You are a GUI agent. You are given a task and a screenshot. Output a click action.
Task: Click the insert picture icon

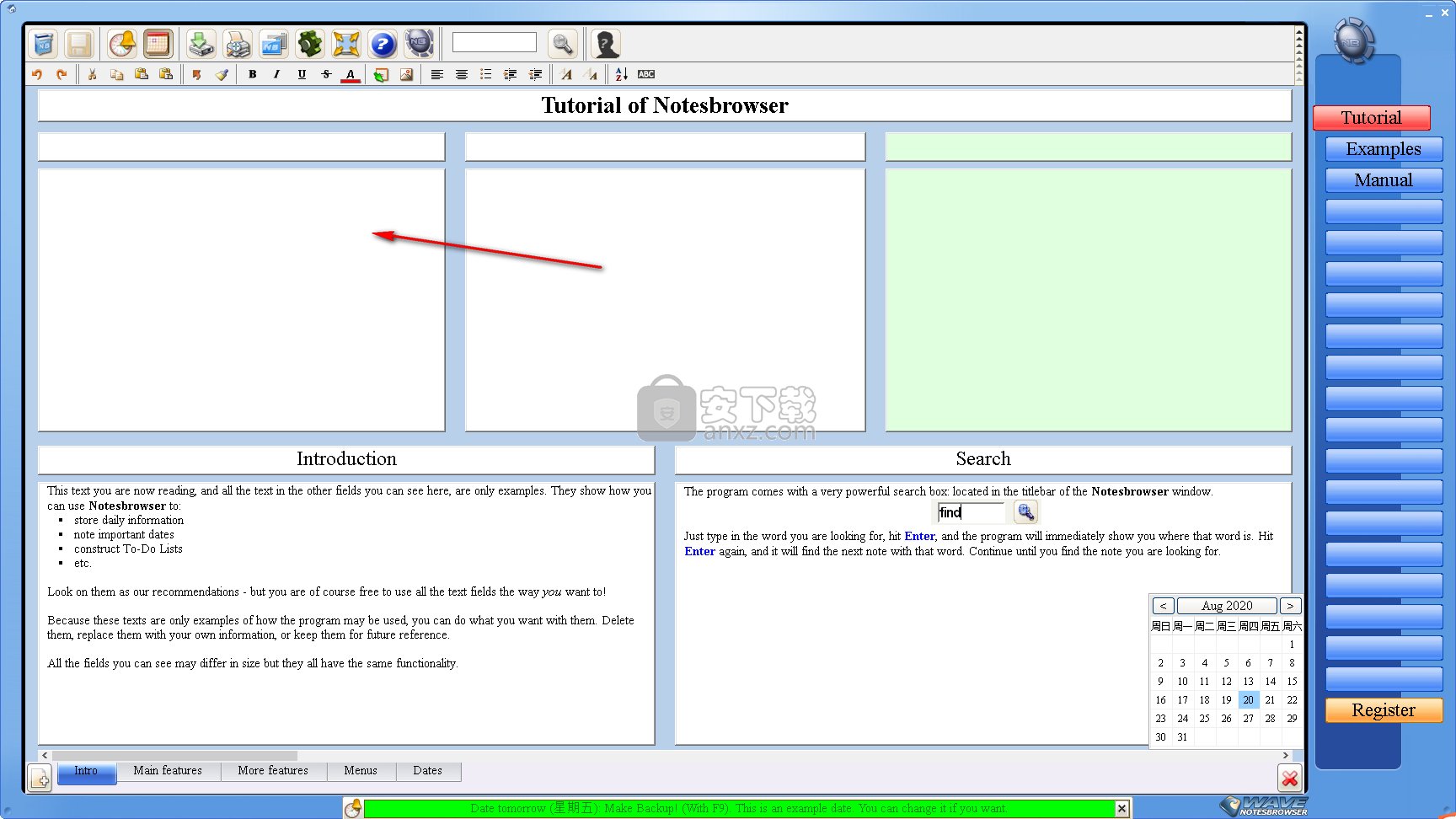point(406,74)
